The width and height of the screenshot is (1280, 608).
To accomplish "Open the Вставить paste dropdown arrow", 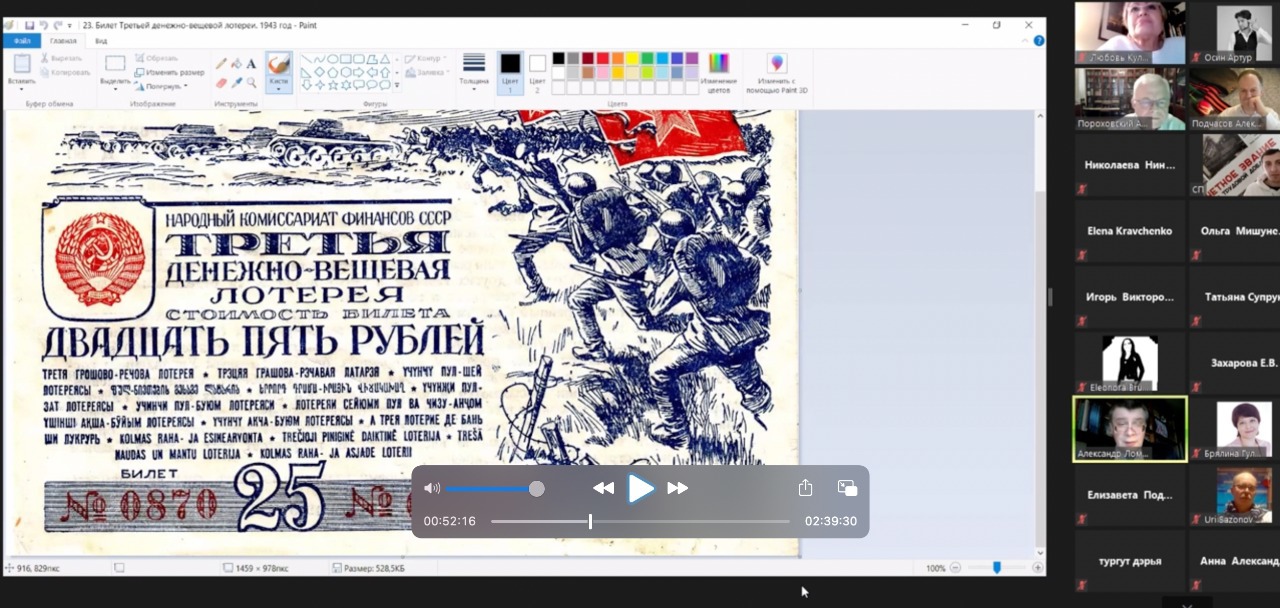I will (21, 89).
